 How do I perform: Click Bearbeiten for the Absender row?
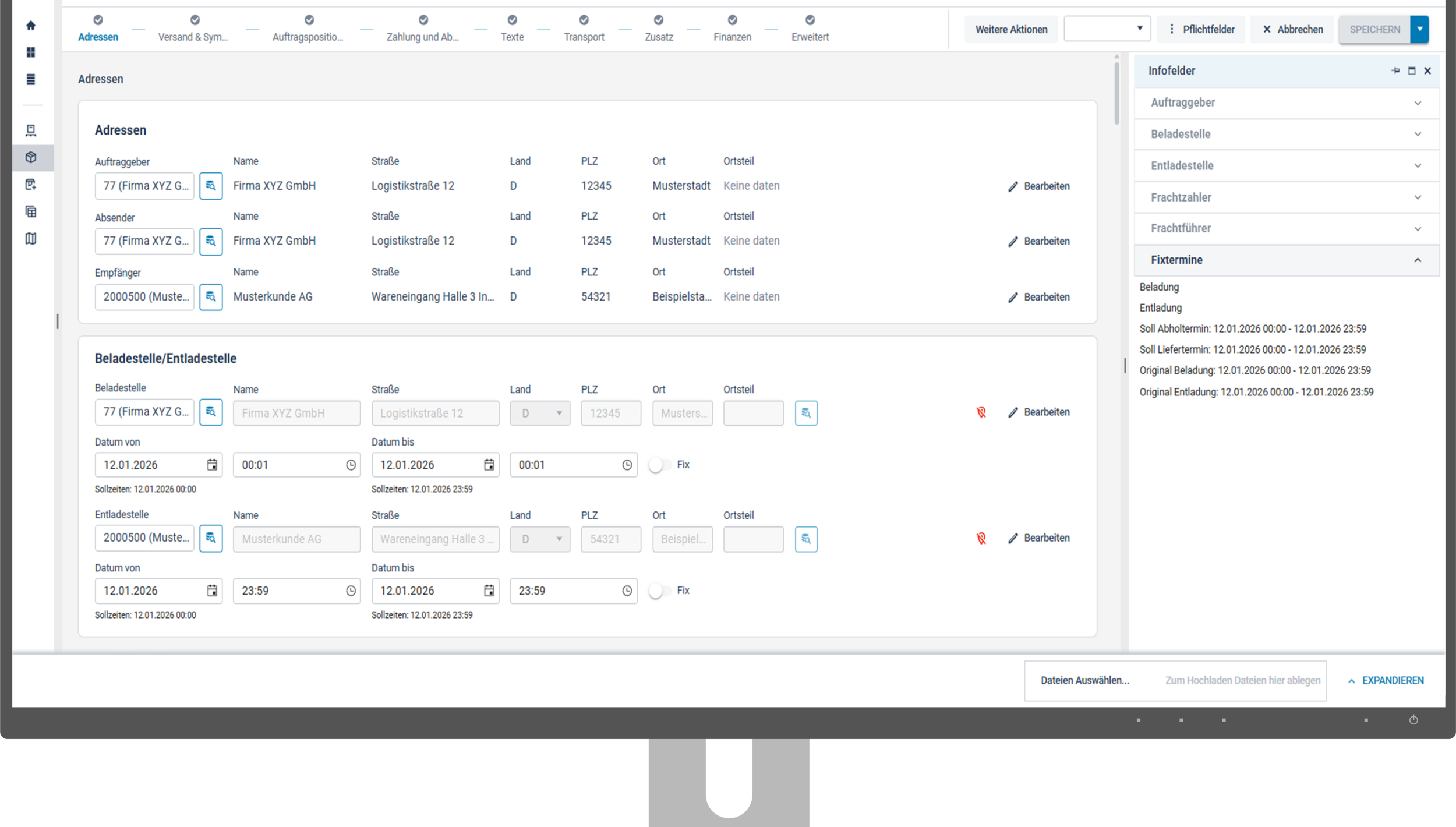point(1039,241)
